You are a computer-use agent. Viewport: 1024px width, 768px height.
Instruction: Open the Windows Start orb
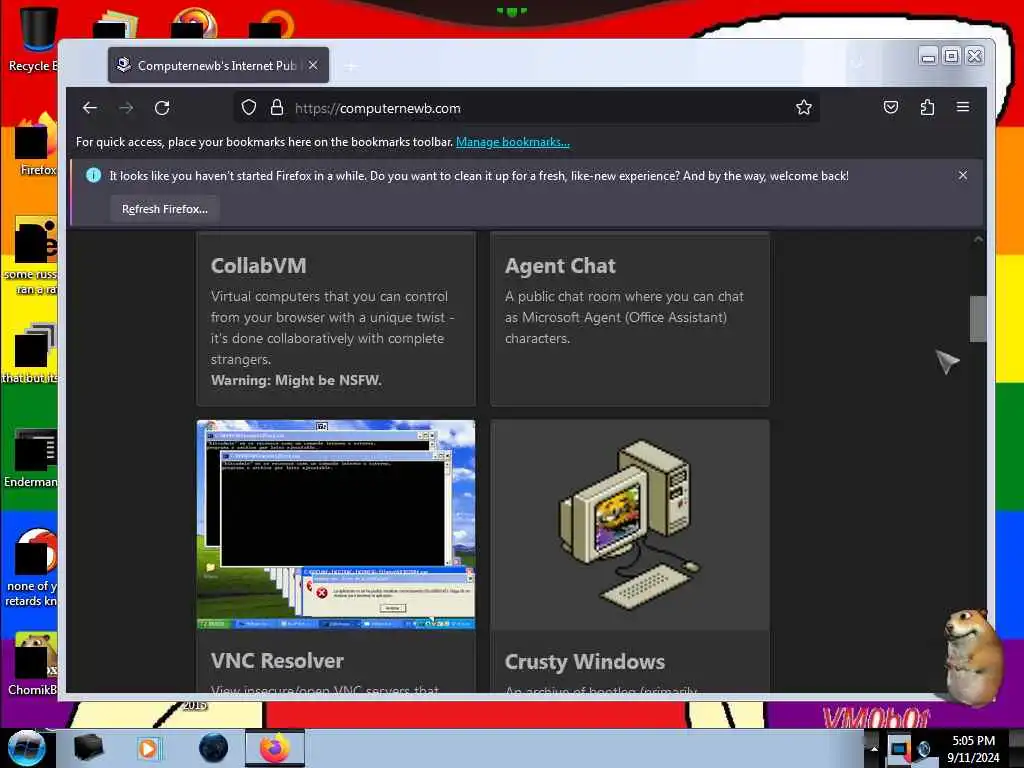point(26,748)
